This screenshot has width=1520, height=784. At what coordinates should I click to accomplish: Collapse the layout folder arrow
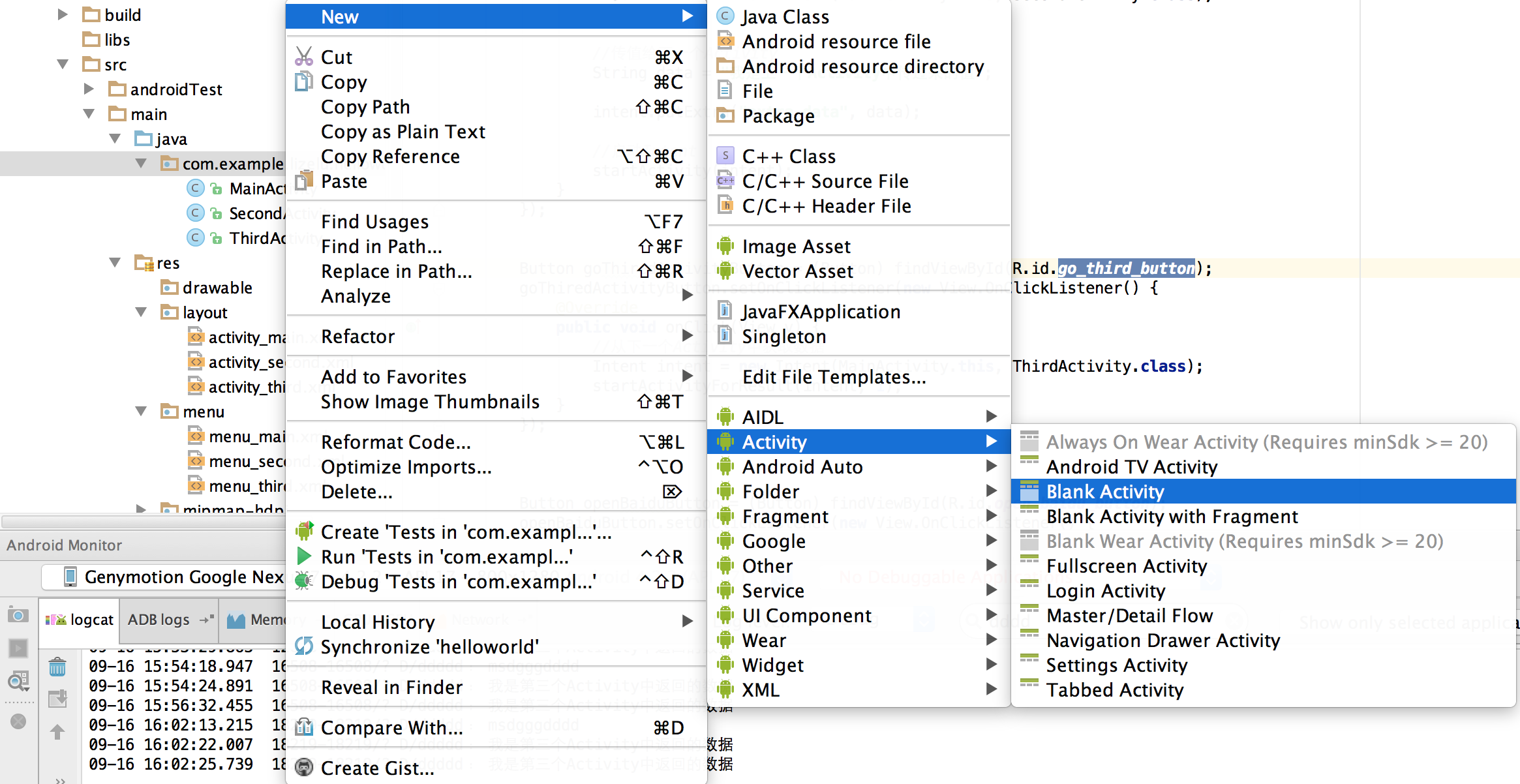click(x=141, y=312)
